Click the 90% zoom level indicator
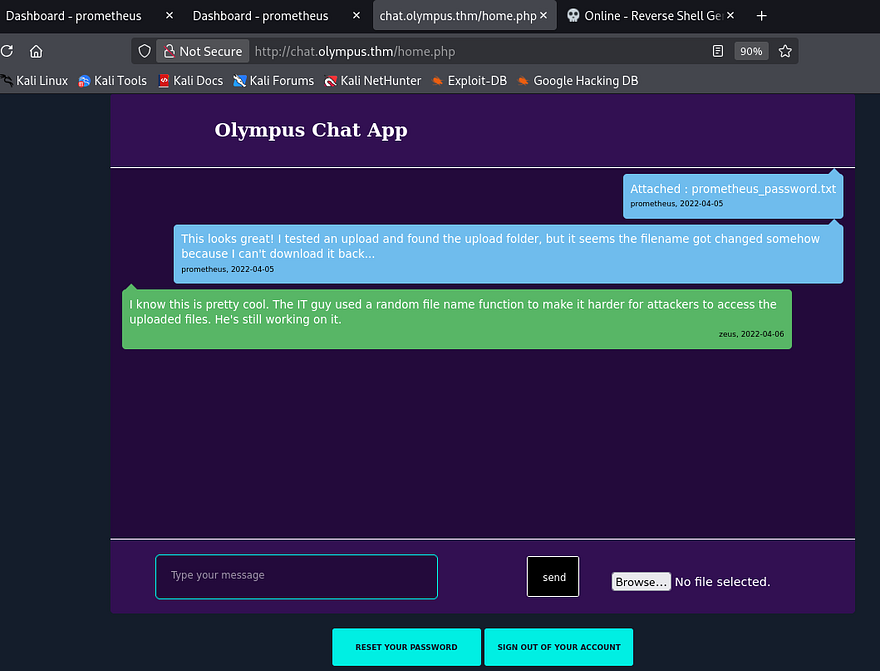The image size is (880, 671). point(750,51)
